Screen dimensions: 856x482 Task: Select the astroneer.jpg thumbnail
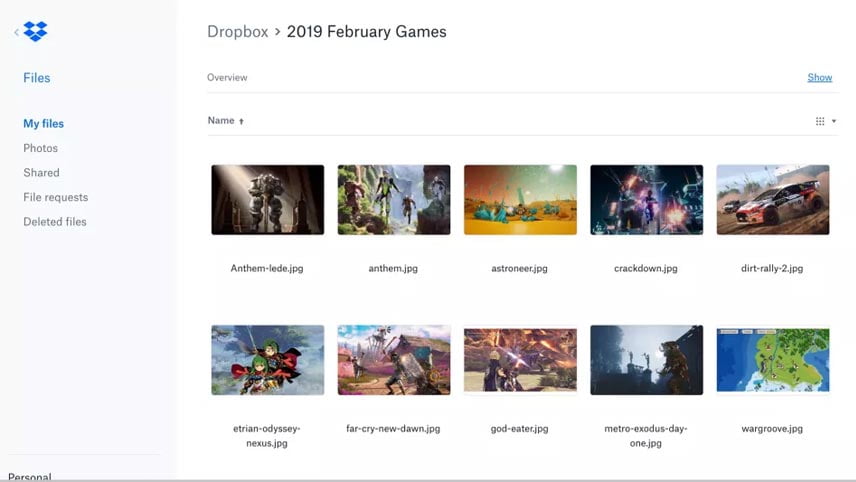[x=520, y=200]
